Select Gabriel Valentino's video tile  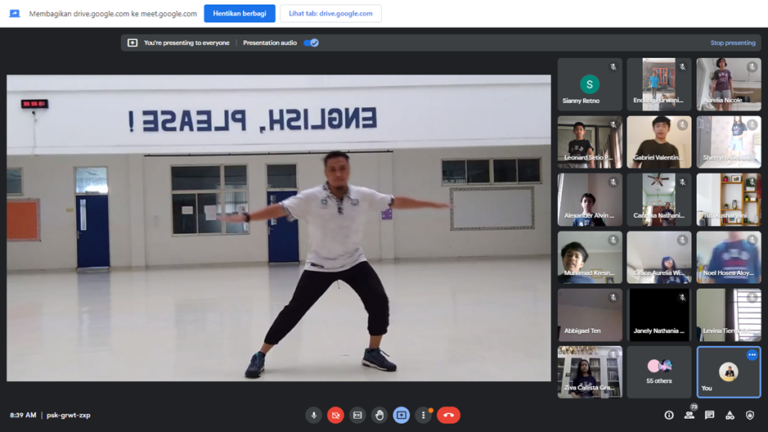659,141
